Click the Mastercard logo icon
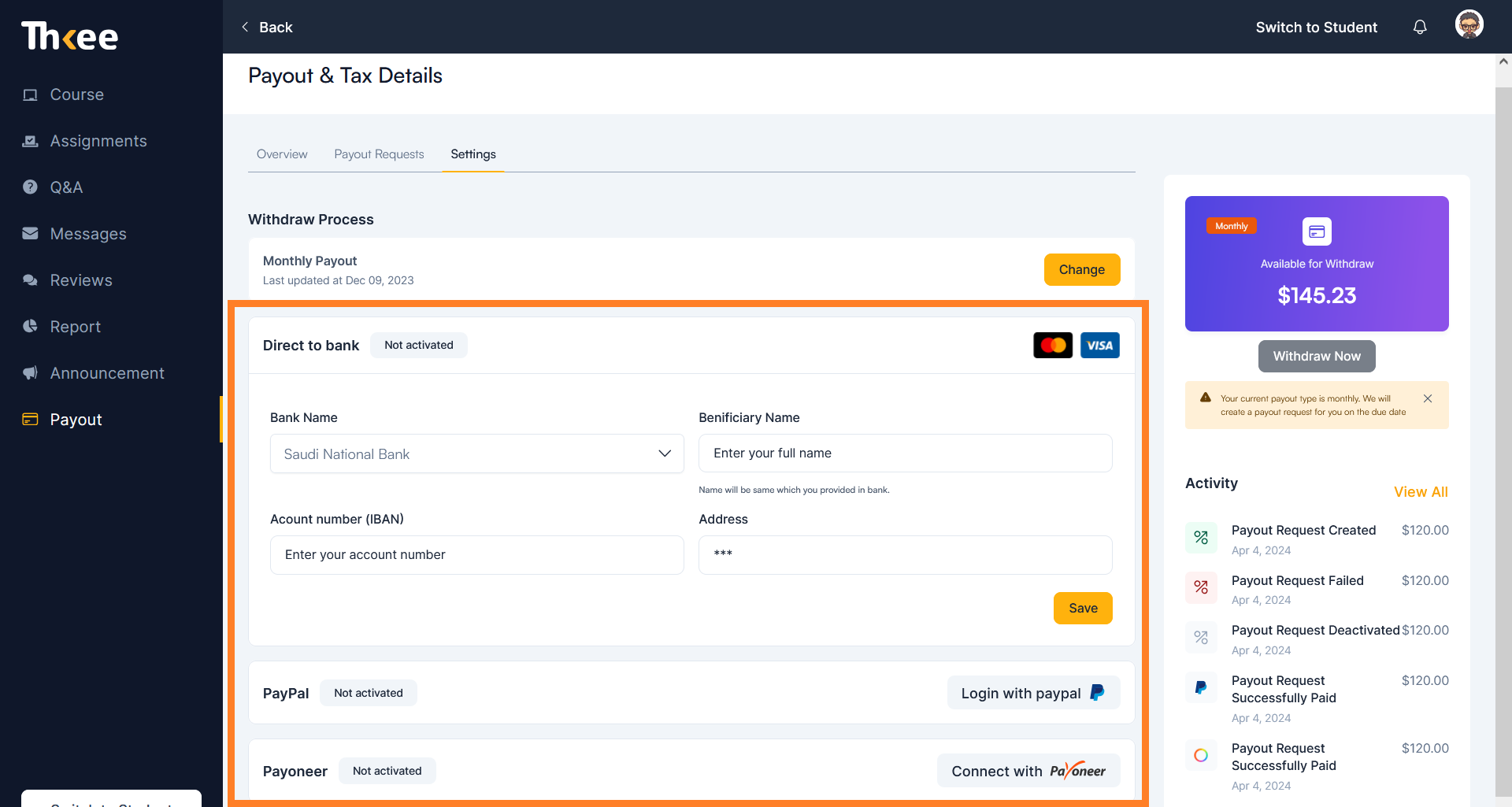This screenshot has height=807, width=1512. [x=1053, y=346]
